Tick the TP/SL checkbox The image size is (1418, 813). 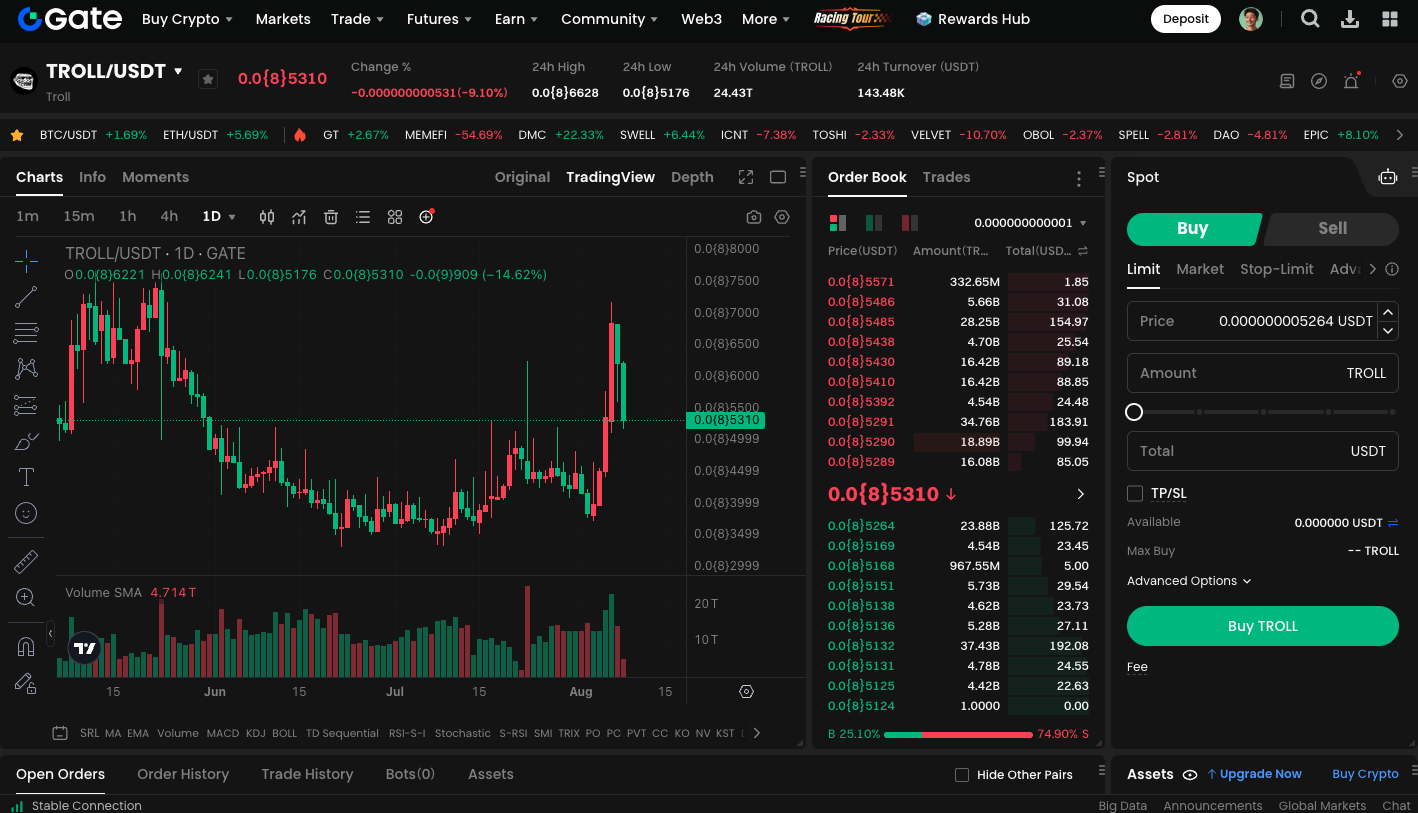[1135, 493]
